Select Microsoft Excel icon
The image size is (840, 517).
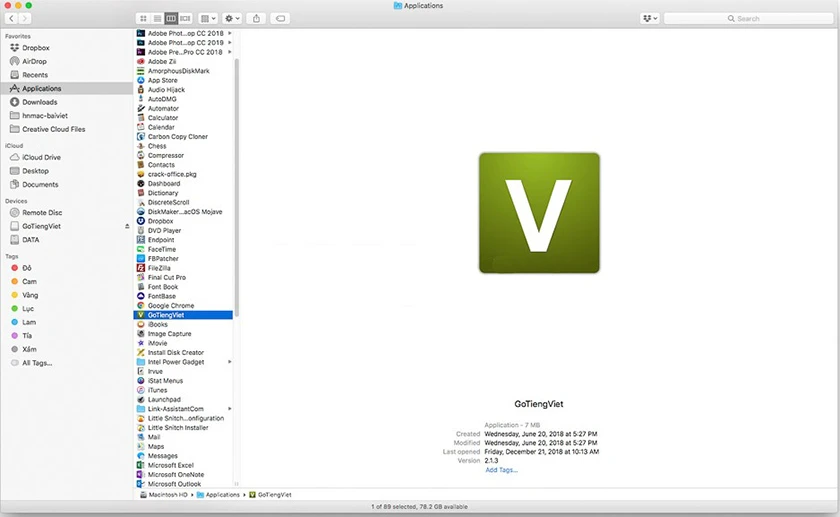pyautogui.click(x=141, y=465)
